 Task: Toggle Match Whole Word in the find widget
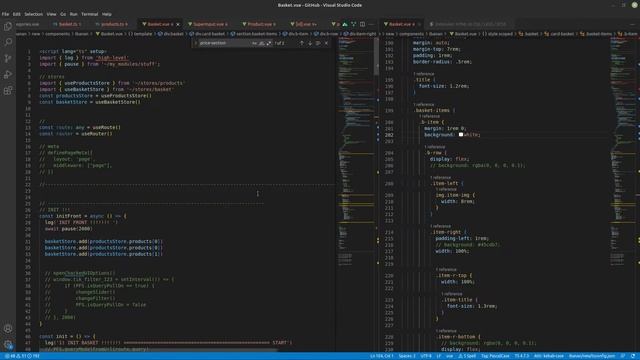pyautogui.click(x=262, y=43)
